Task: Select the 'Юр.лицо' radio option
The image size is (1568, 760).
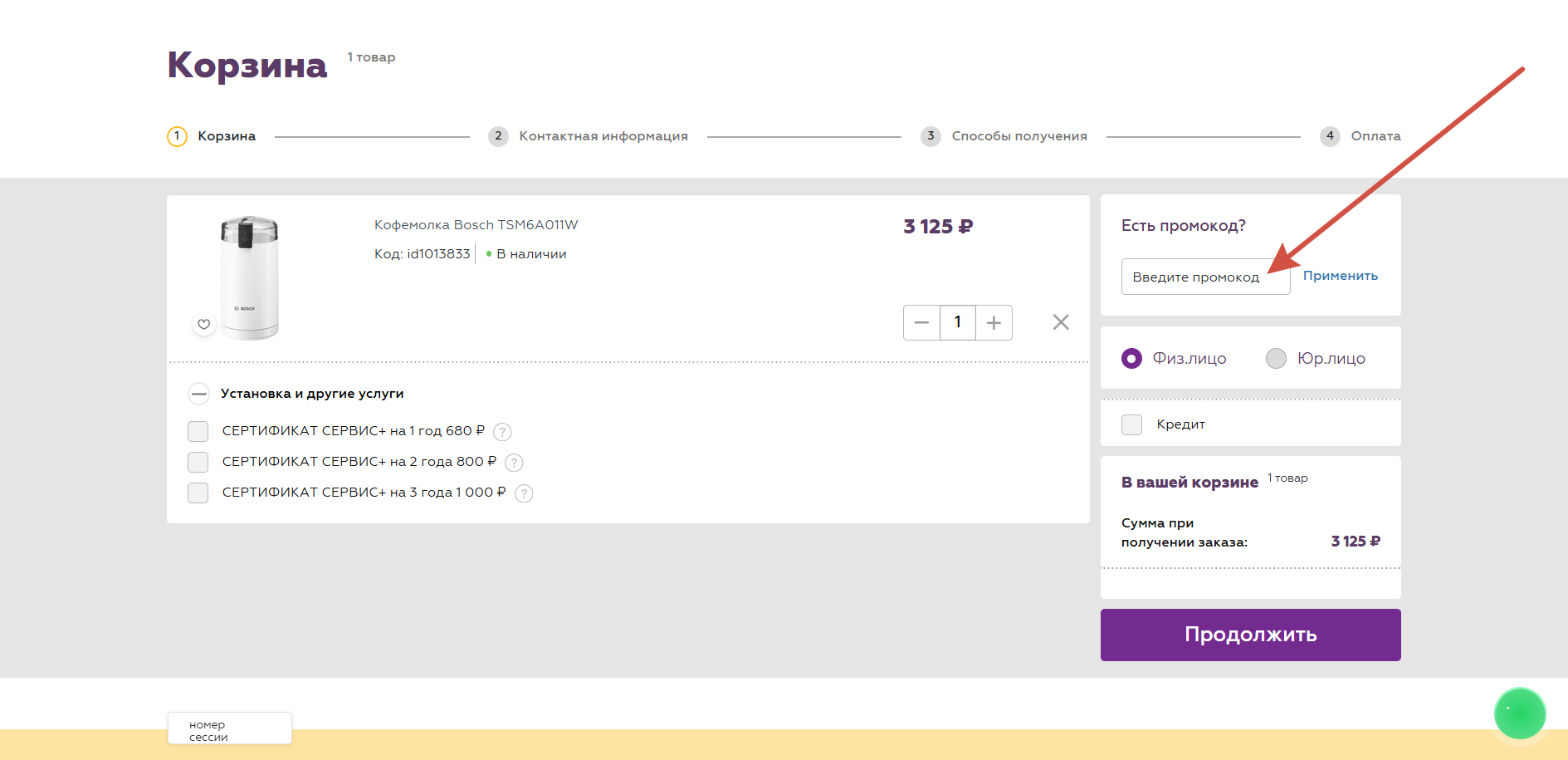Action: point(1276,358)
